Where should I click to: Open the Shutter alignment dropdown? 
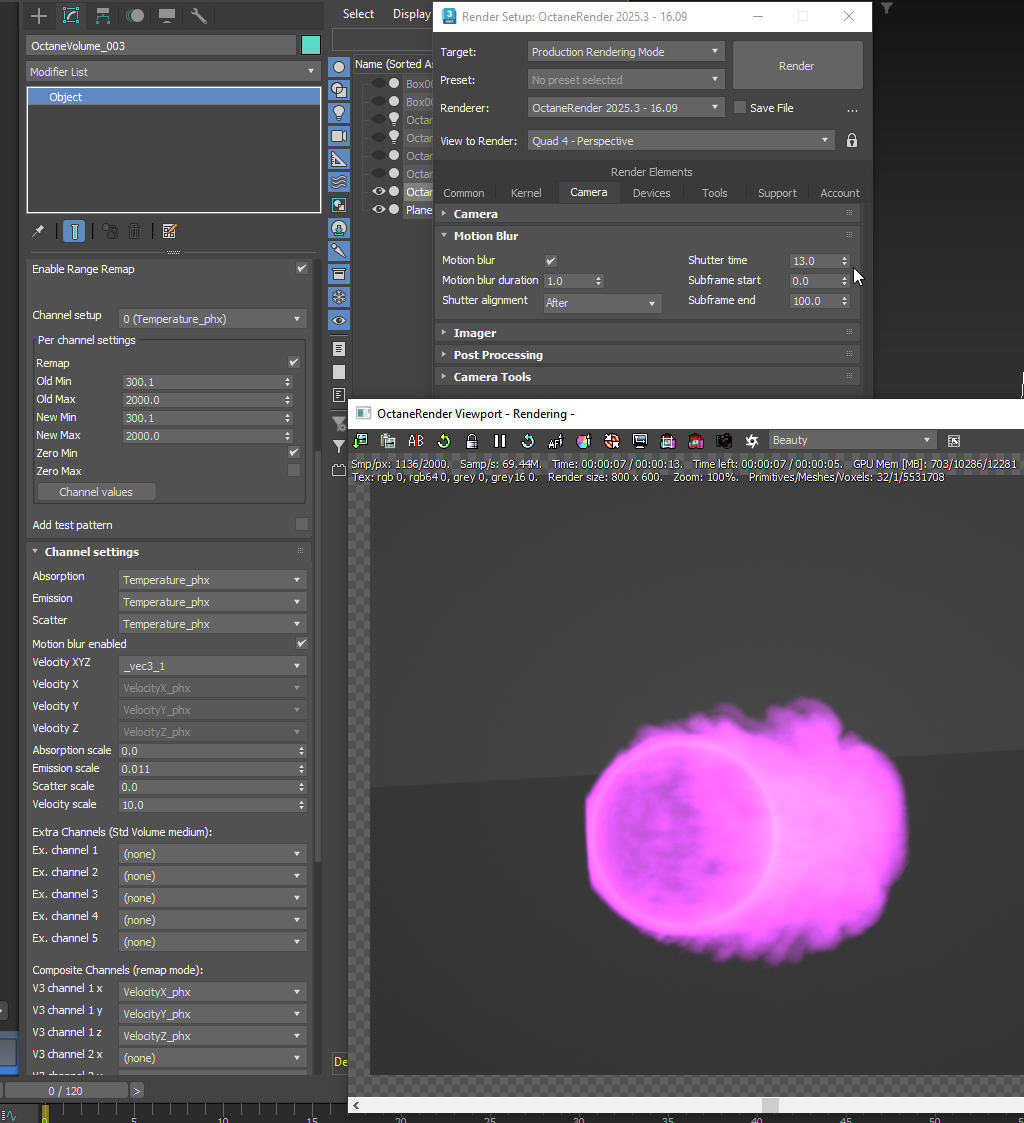point(602,303)
